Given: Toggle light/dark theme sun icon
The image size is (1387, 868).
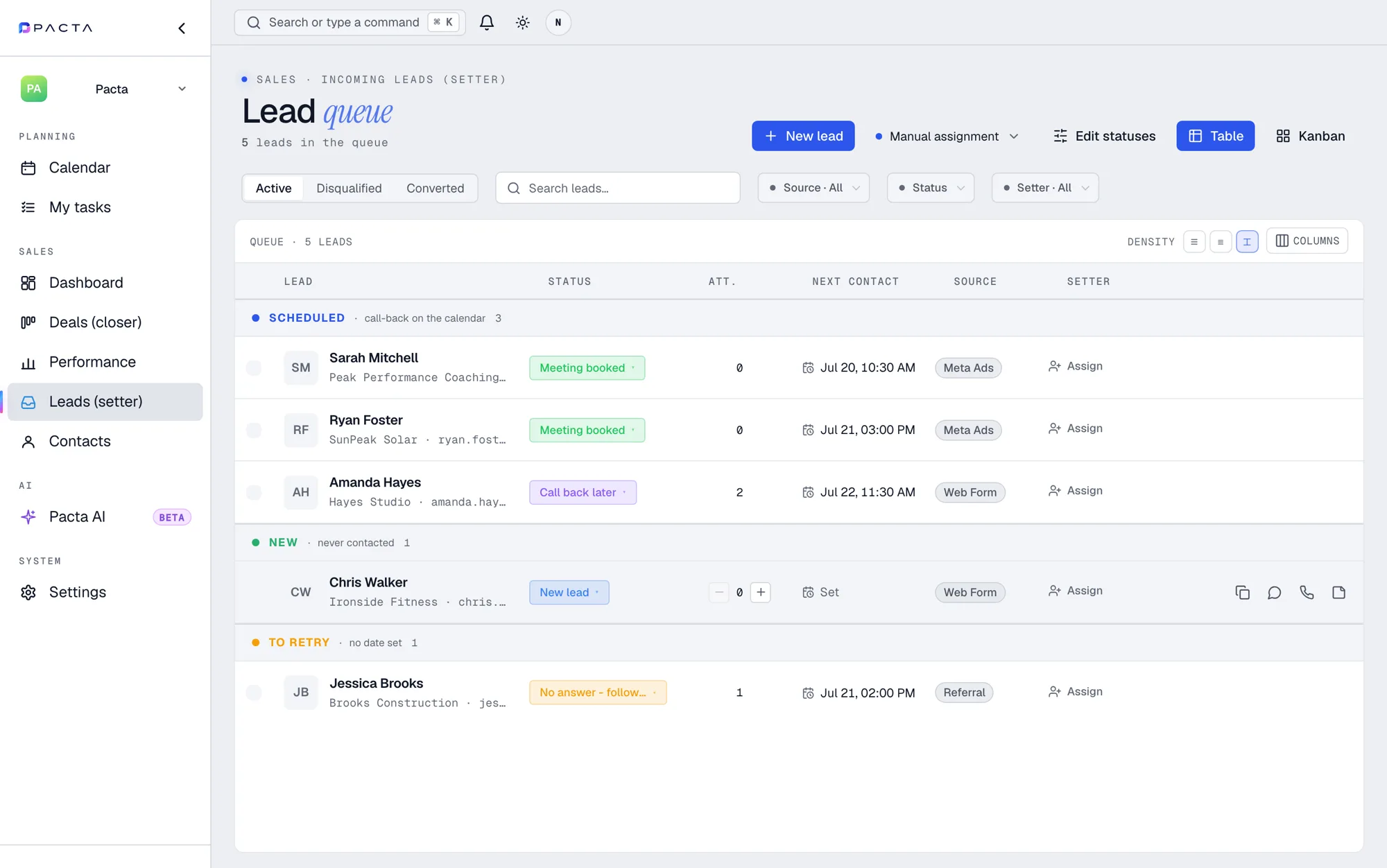Looking at the screenshot, I should tap(523, 22).
